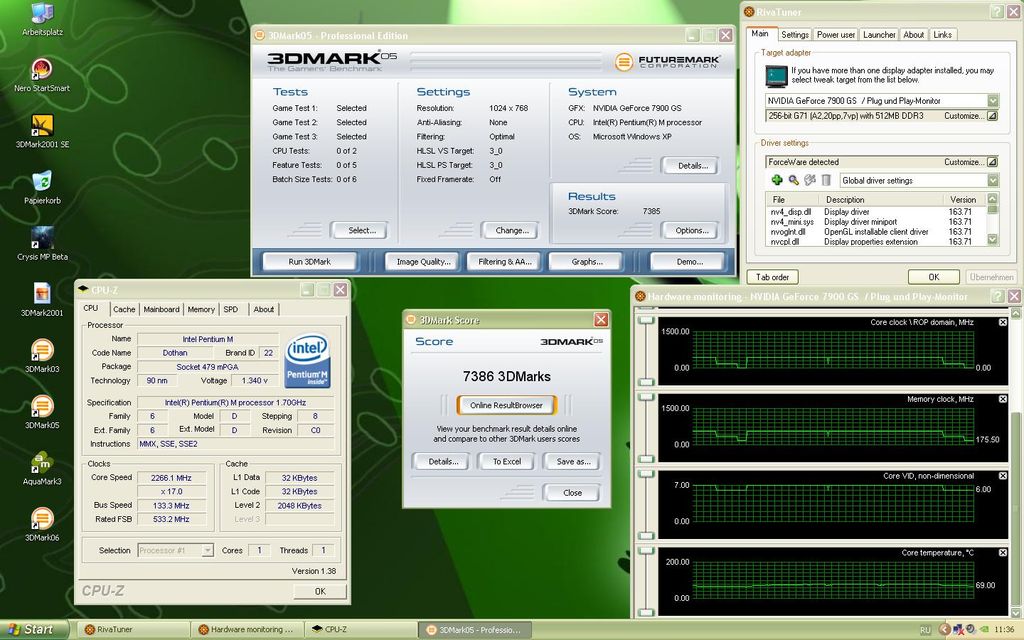Click the Tab order button in RivaTuner

773,277
